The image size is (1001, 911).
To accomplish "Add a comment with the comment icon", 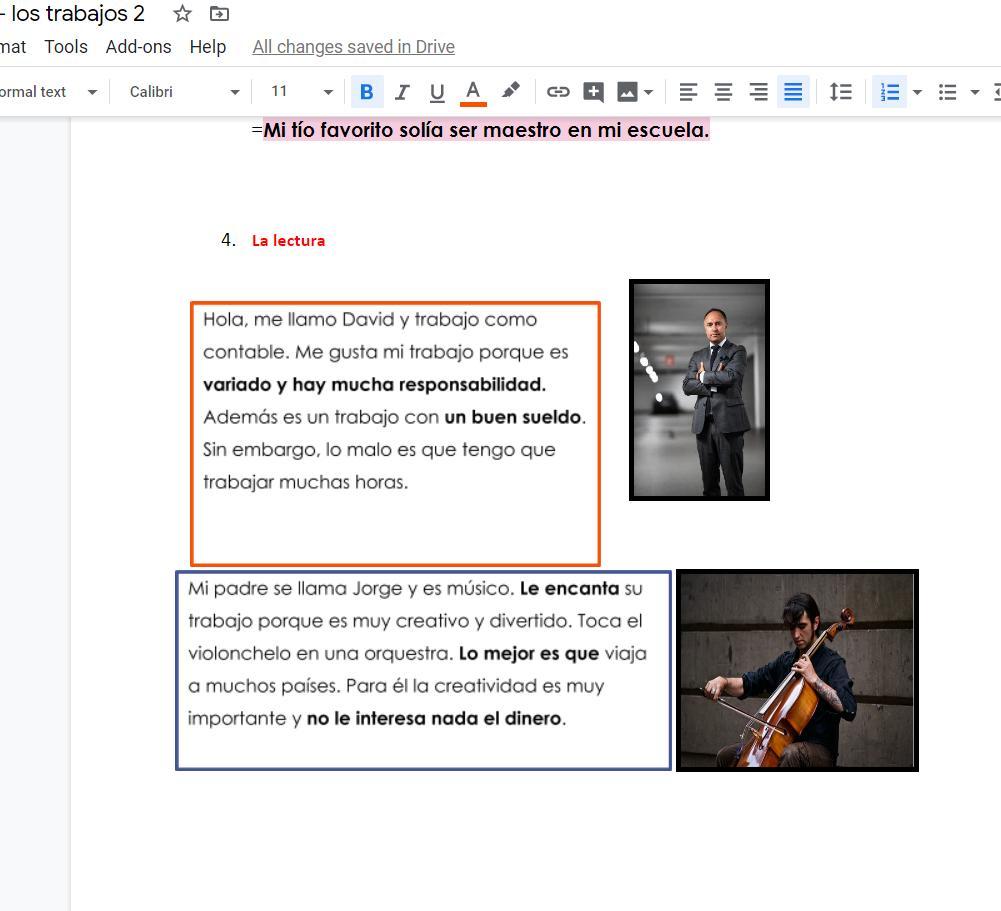I will [x=593, y=92].
